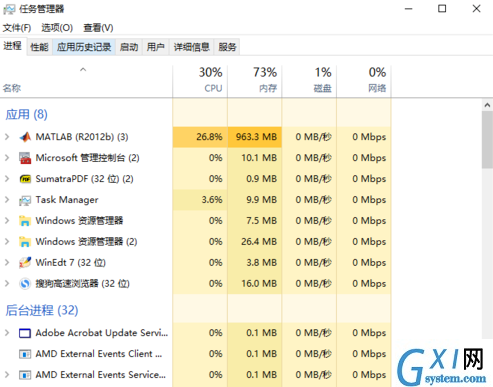Click the 任务管理器 title bar icon
Image resolution: width=493 pixels, height=387 pixels.
click(9, 9)
